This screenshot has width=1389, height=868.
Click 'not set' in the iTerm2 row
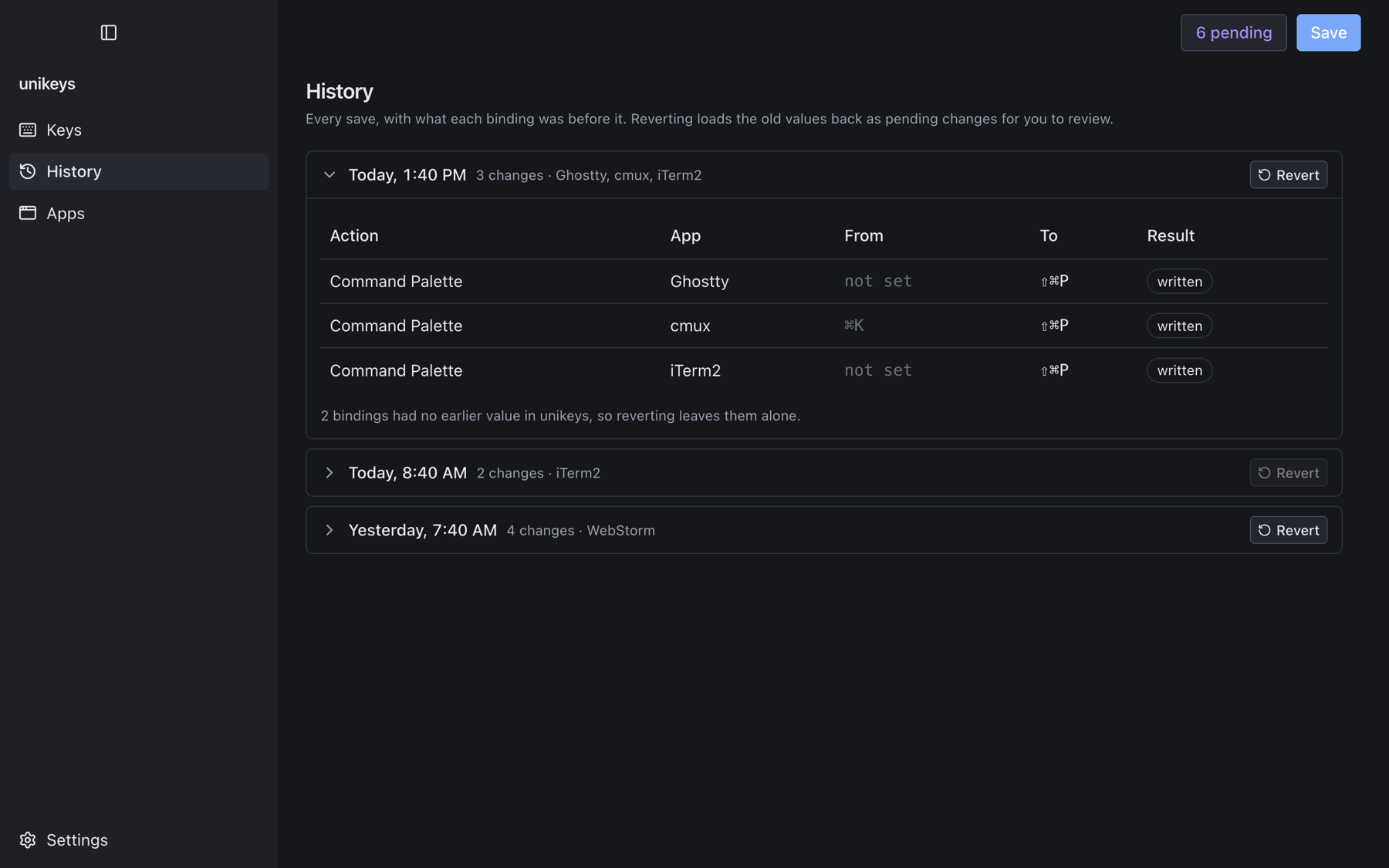(878, 370)
